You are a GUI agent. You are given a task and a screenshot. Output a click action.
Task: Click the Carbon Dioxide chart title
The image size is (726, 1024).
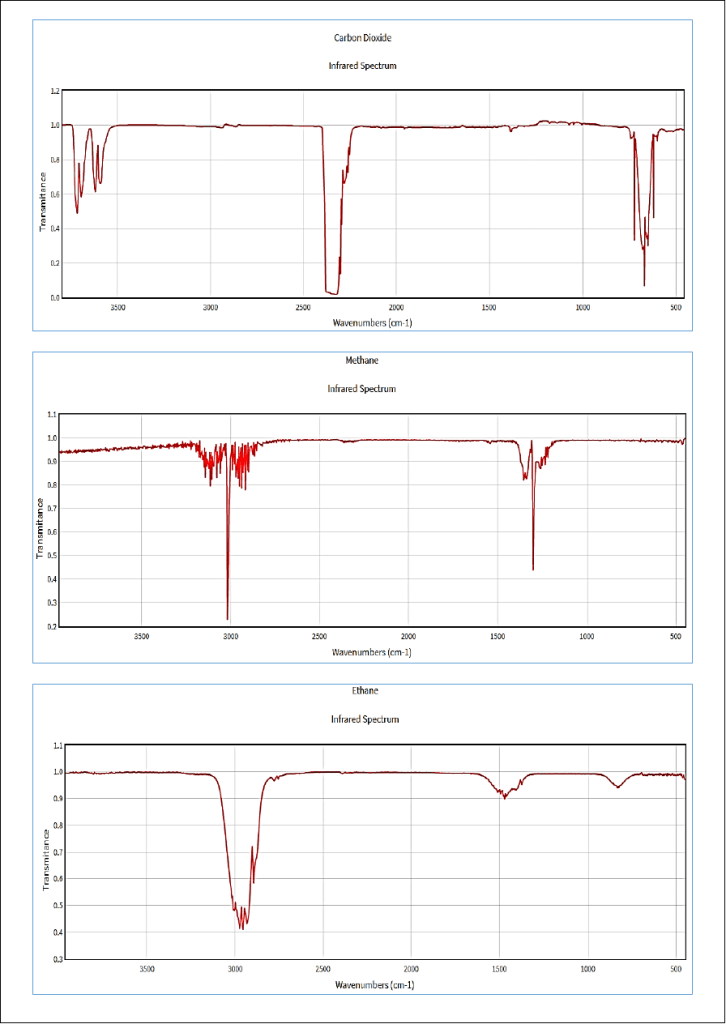point(363,38)
